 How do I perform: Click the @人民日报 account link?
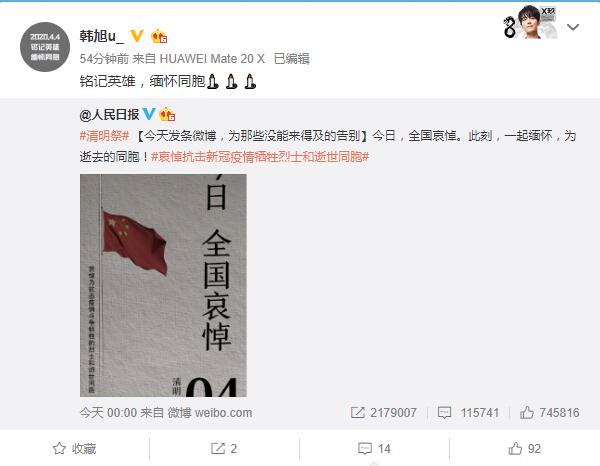[109, 114]
